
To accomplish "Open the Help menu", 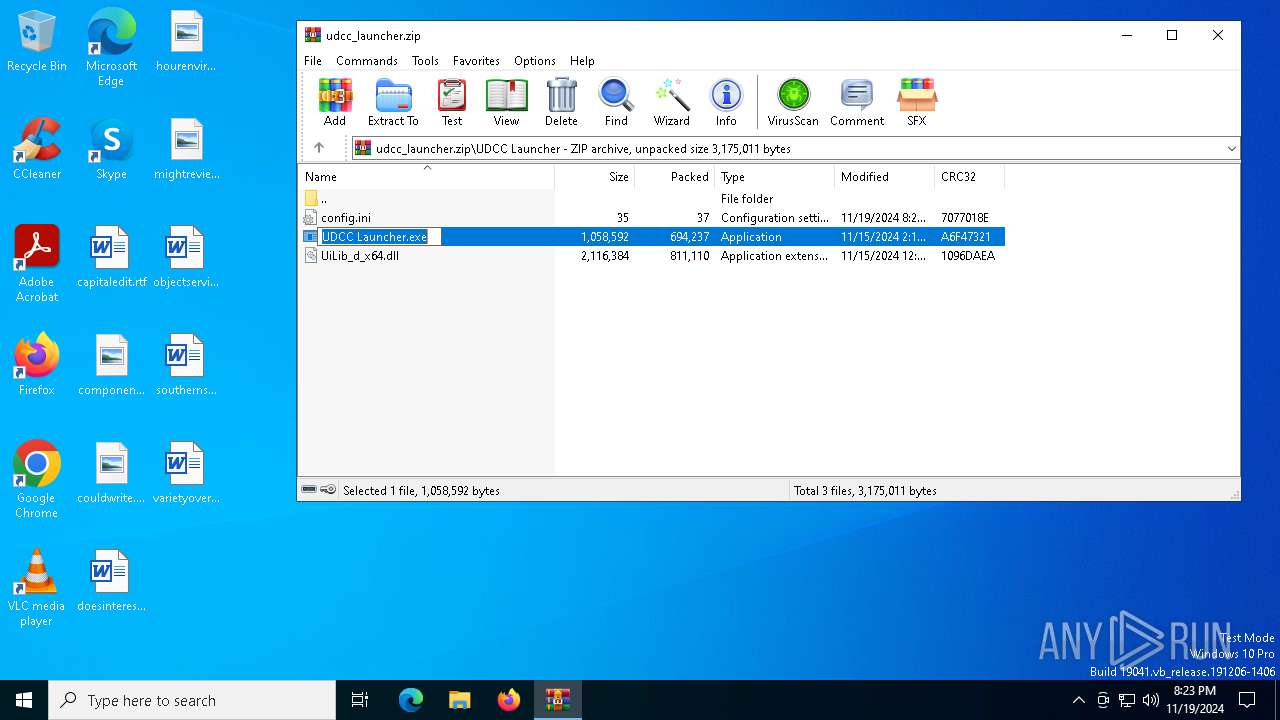I will coord(582,61).
